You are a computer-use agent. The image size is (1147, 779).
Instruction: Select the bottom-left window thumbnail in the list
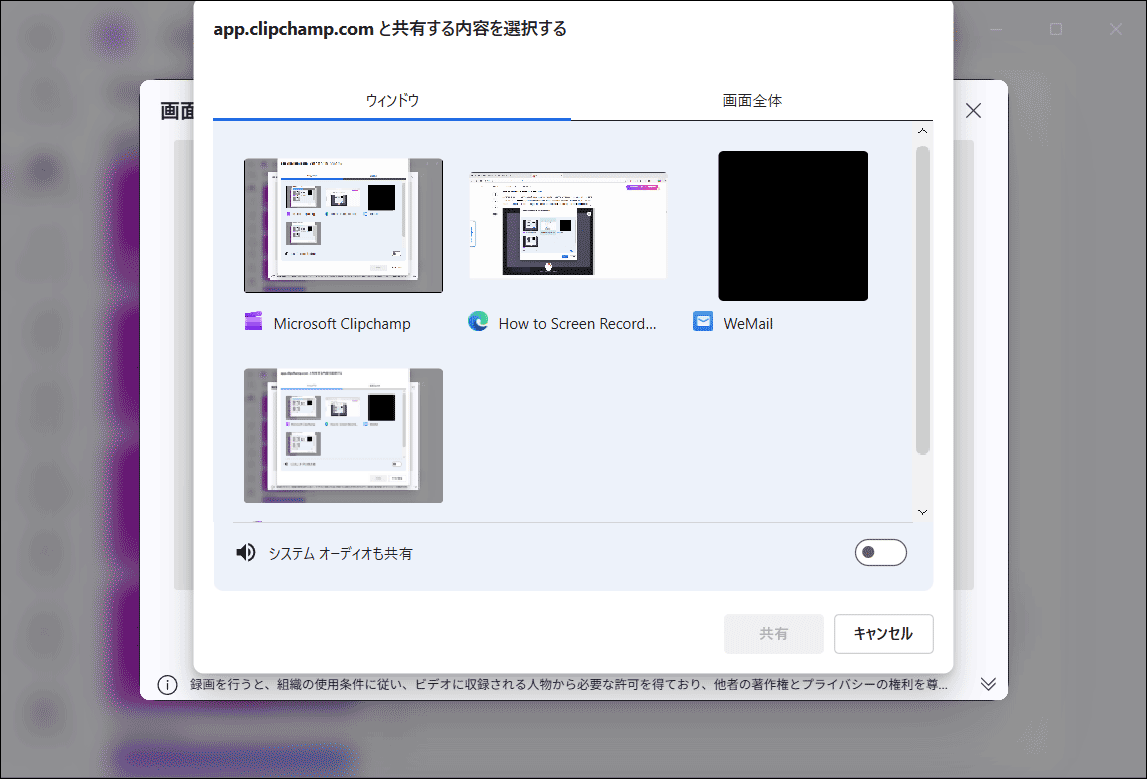pos(343,435)
